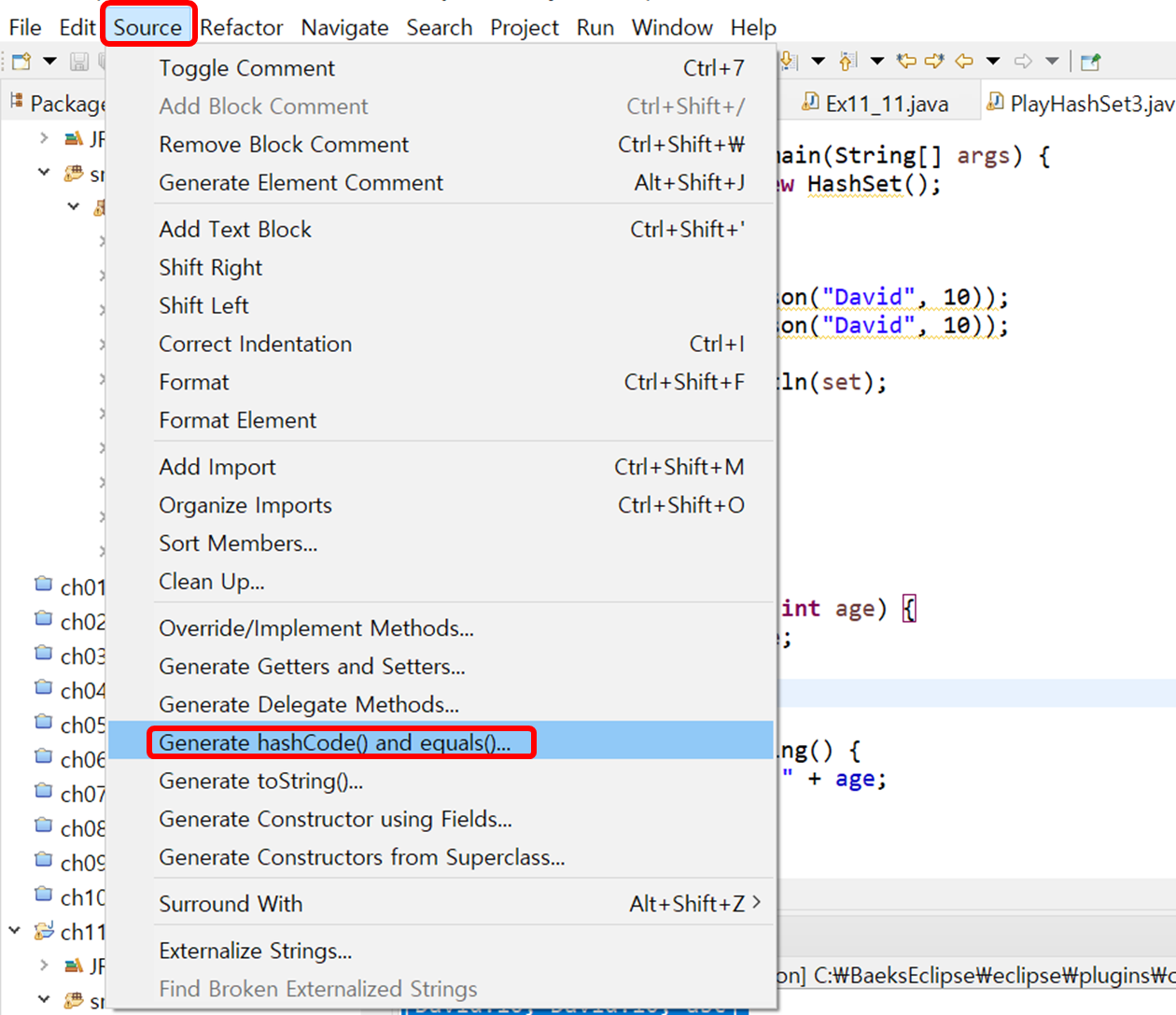Choose Externalize Strings...
The height and width of the screenshot is (1015, 1176).
(x=441, y=951)
